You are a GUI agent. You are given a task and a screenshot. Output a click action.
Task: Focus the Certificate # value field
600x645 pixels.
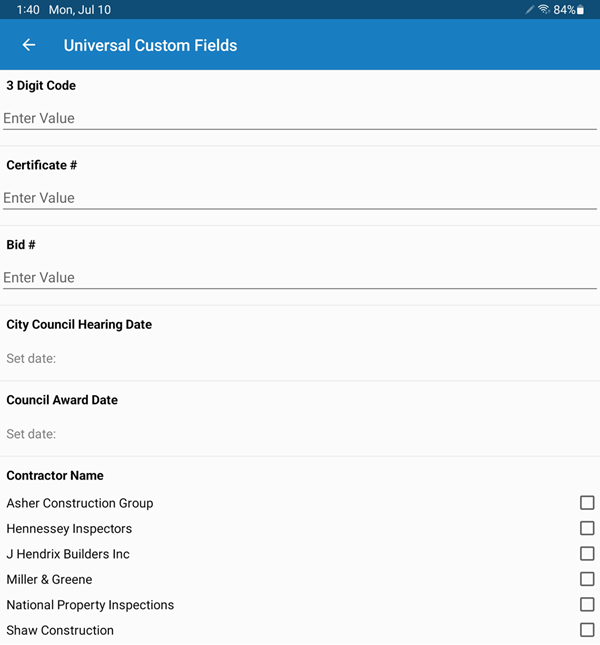(300, 198)
